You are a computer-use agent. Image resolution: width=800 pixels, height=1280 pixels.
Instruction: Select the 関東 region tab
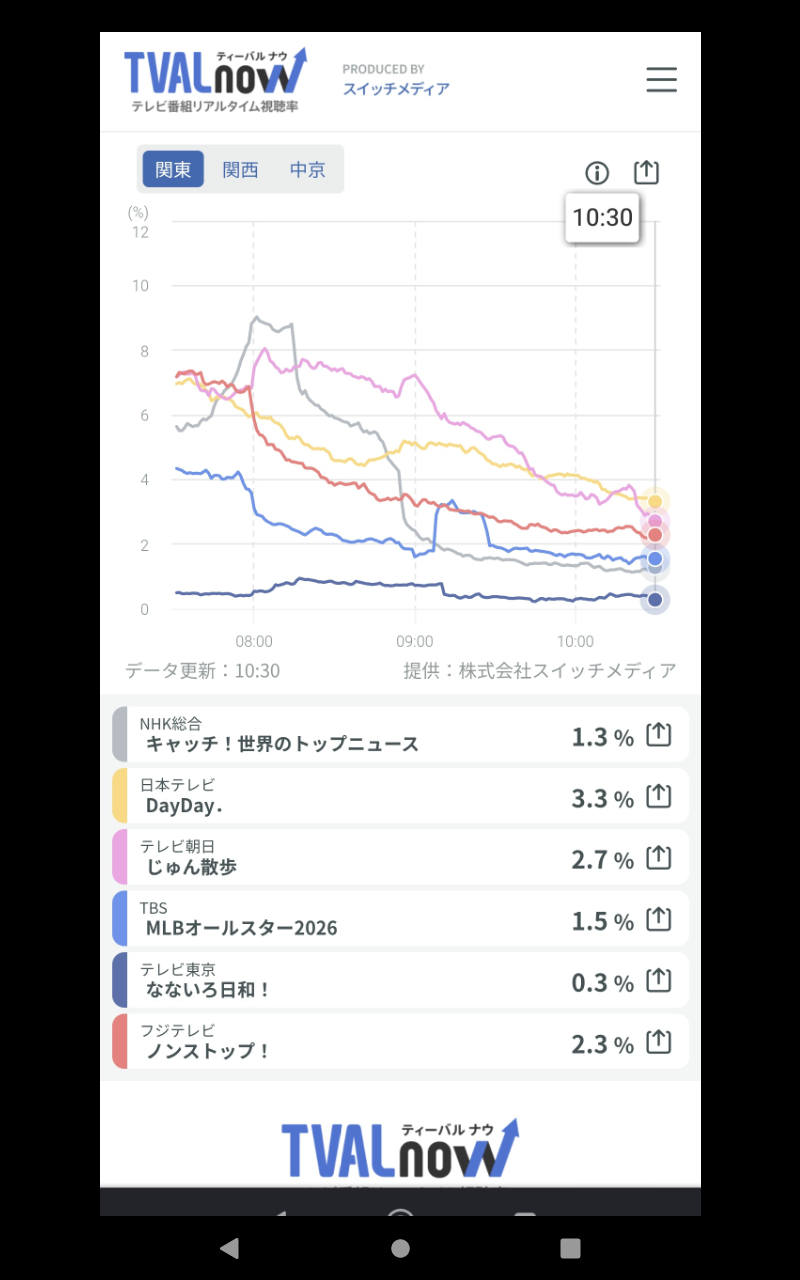click(173, 169)
